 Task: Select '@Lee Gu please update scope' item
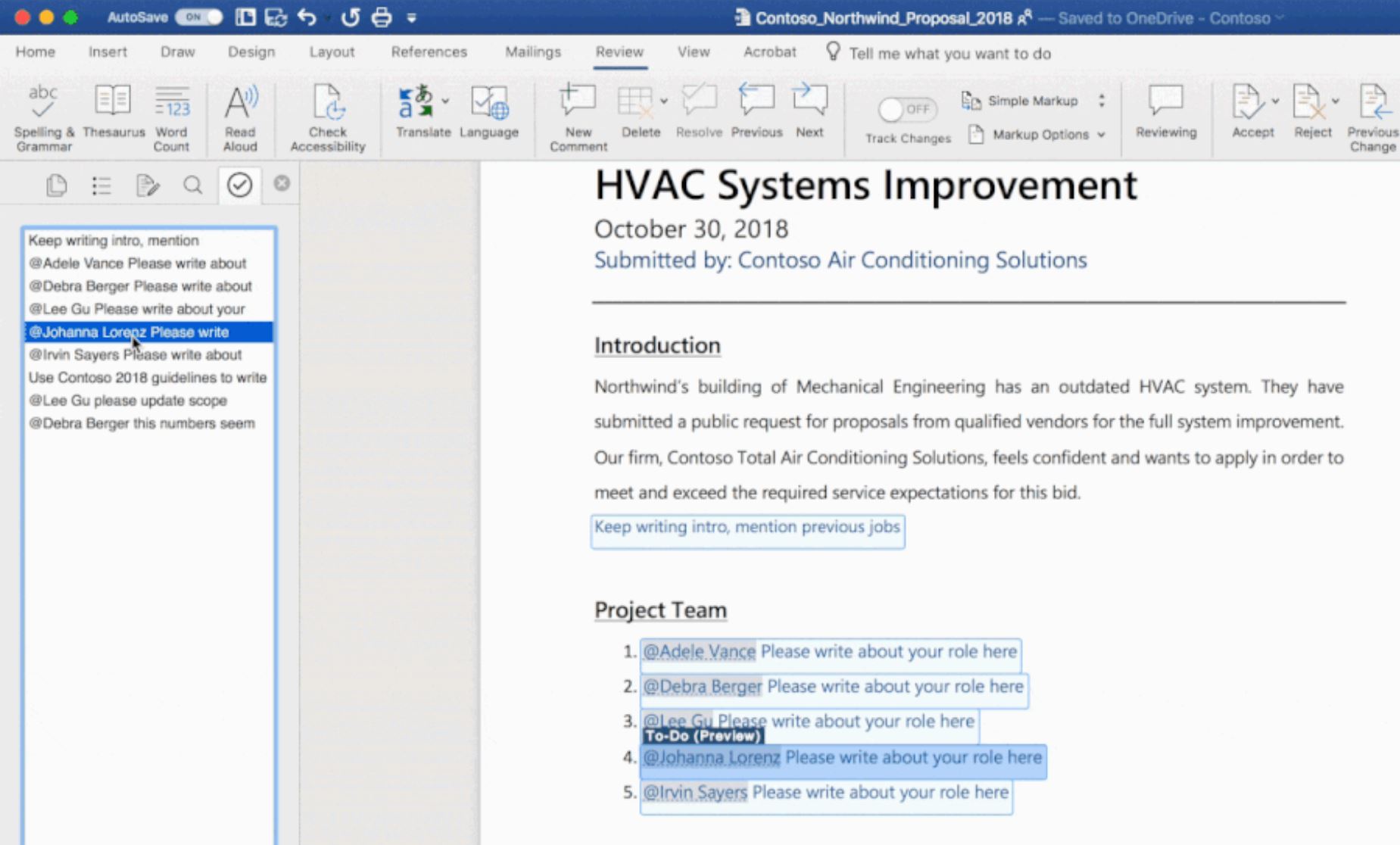[148, 400]
